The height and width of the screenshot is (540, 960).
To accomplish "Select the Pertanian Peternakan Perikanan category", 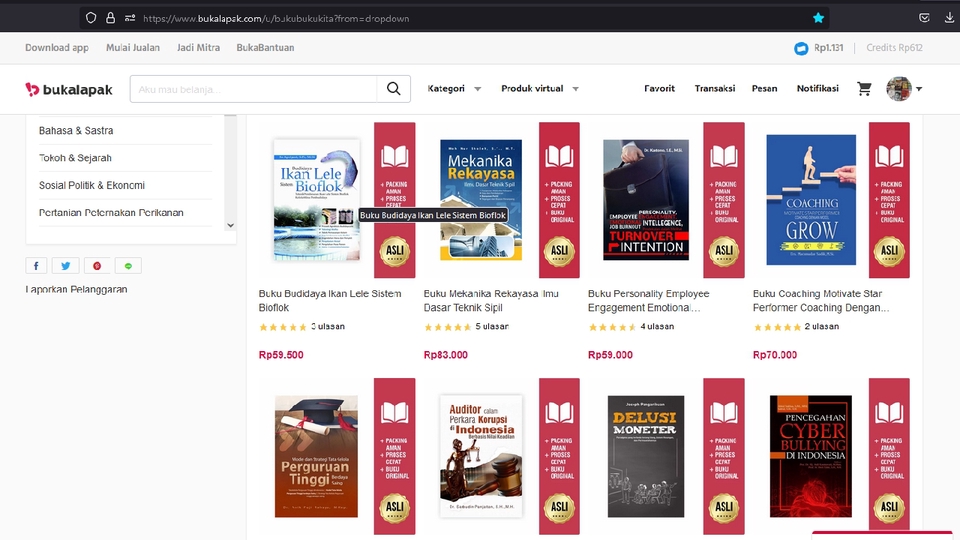I will 111,213.
